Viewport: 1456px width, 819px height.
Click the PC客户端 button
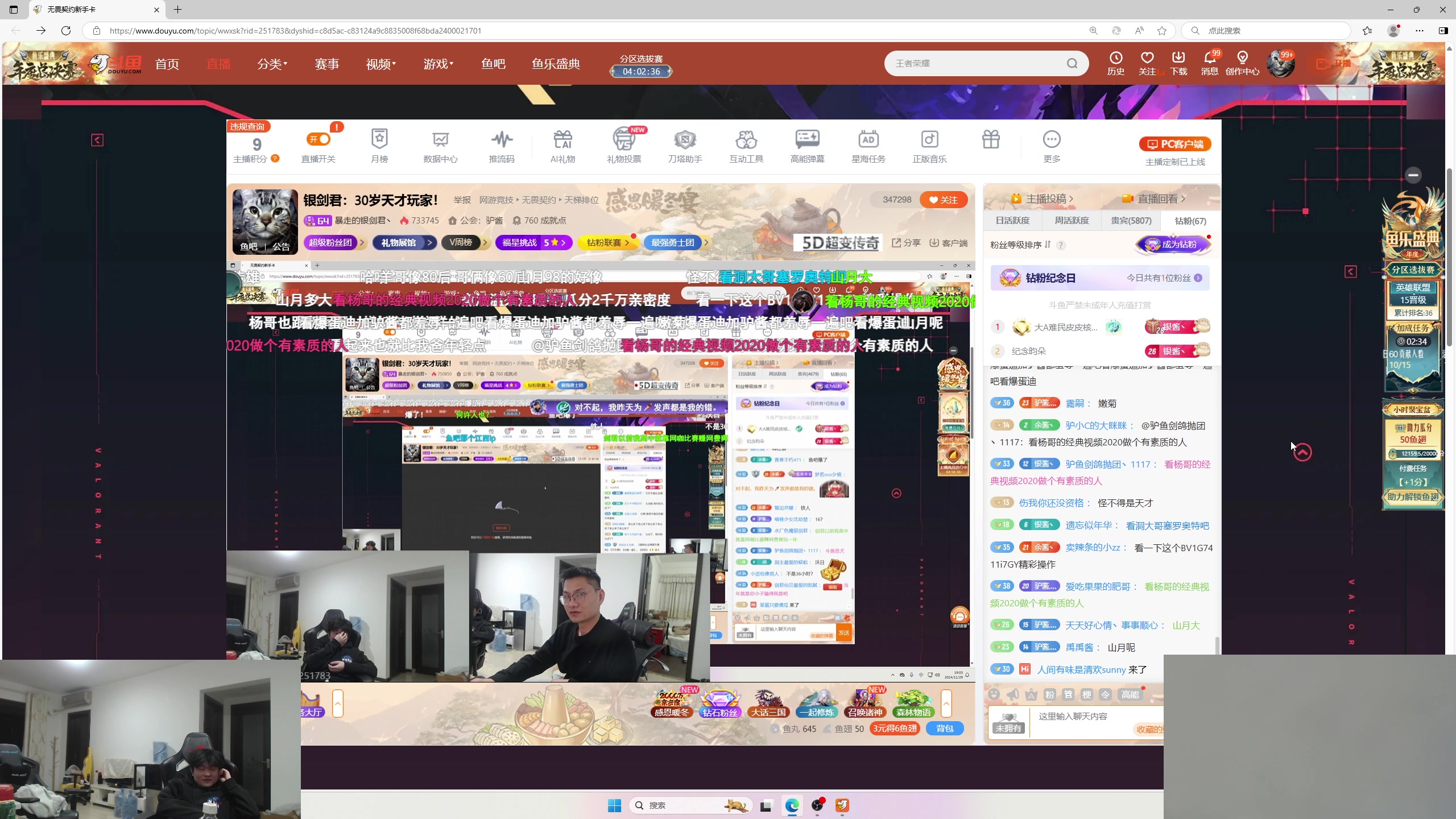pyautogui.click(x=1175, y=144)
